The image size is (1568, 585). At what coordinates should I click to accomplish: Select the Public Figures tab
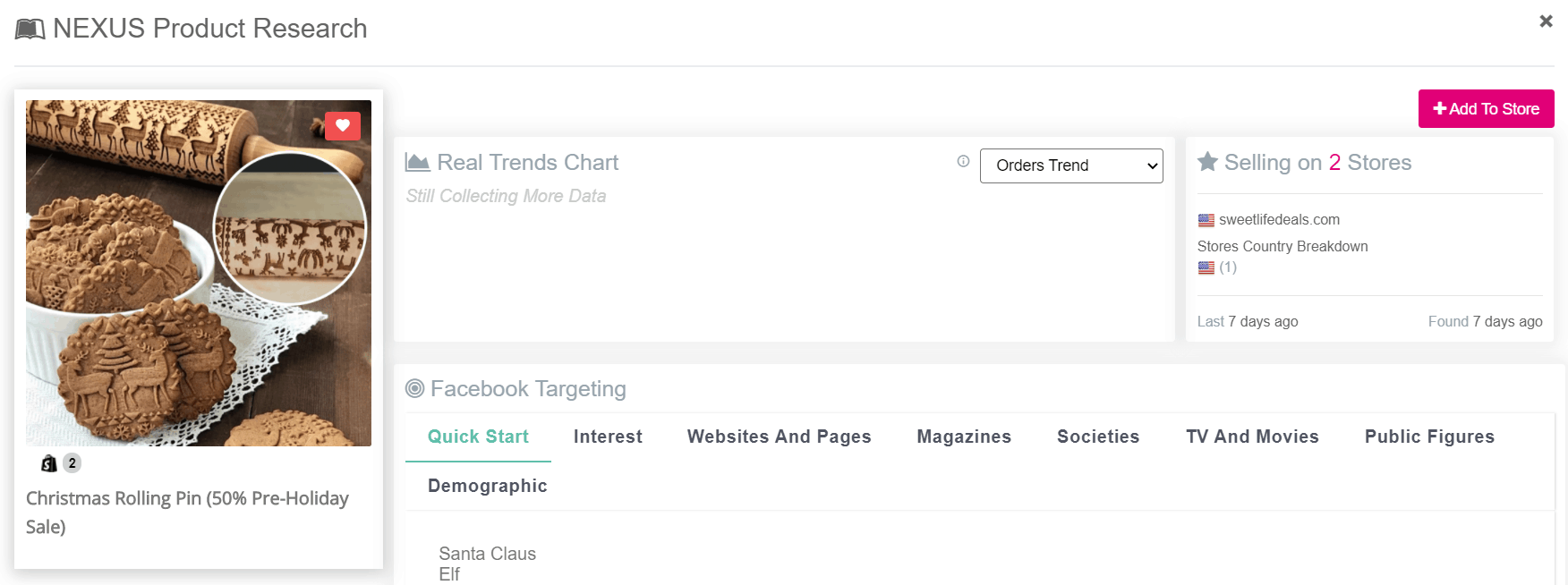tap(1428, 437)
